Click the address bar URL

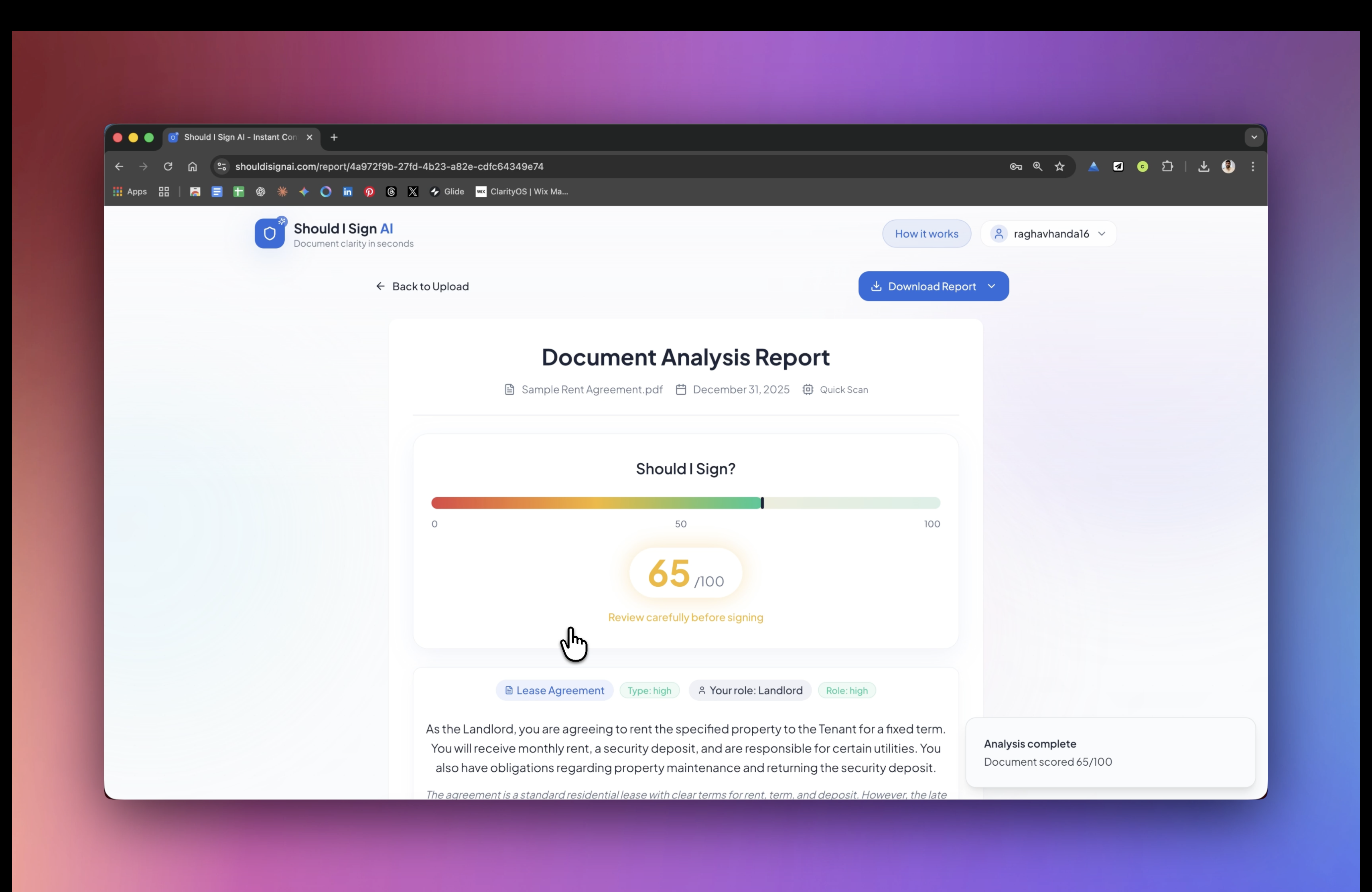[x=389, y=166]
